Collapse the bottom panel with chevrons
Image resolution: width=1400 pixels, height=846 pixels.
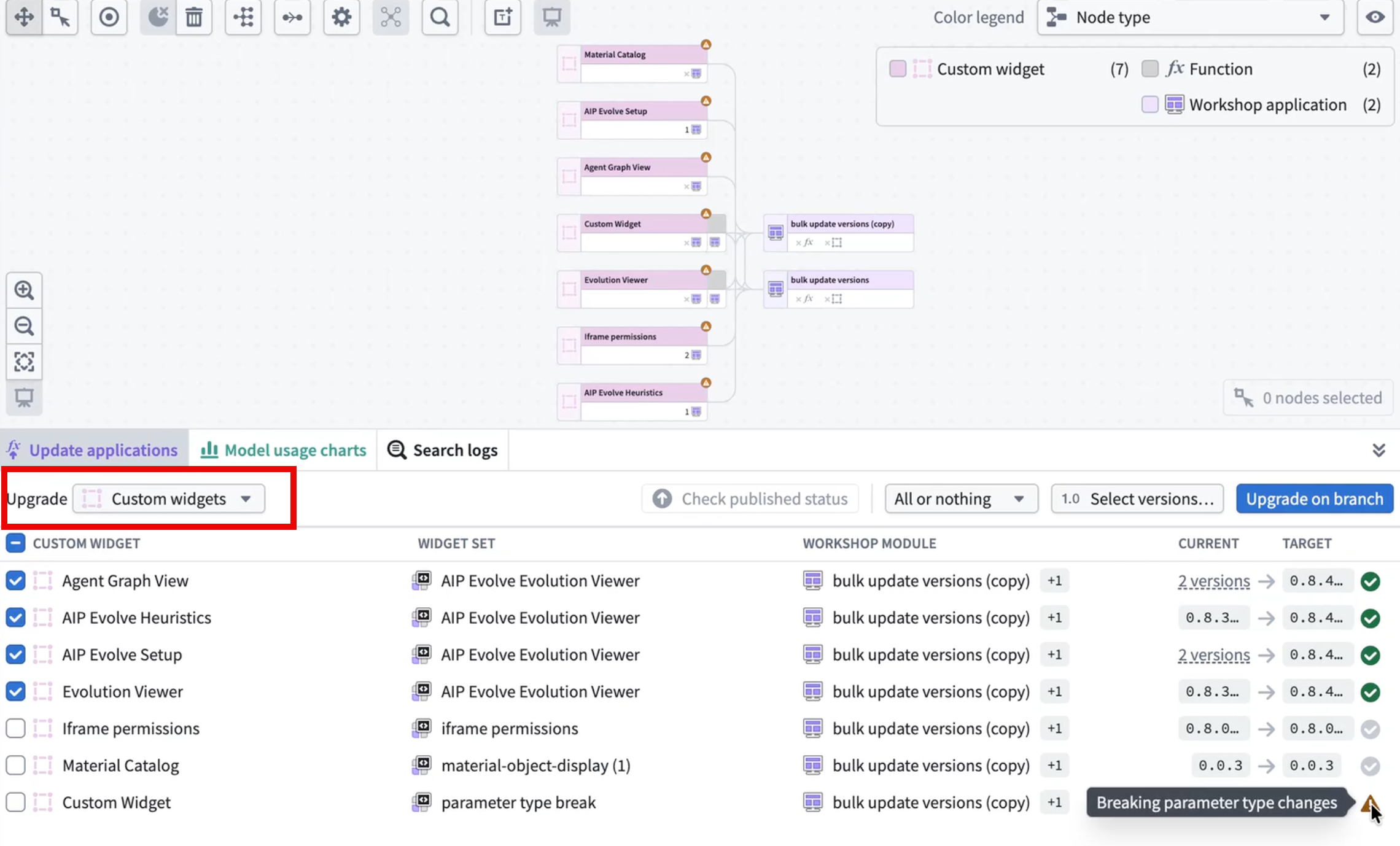click(1379, 450)
